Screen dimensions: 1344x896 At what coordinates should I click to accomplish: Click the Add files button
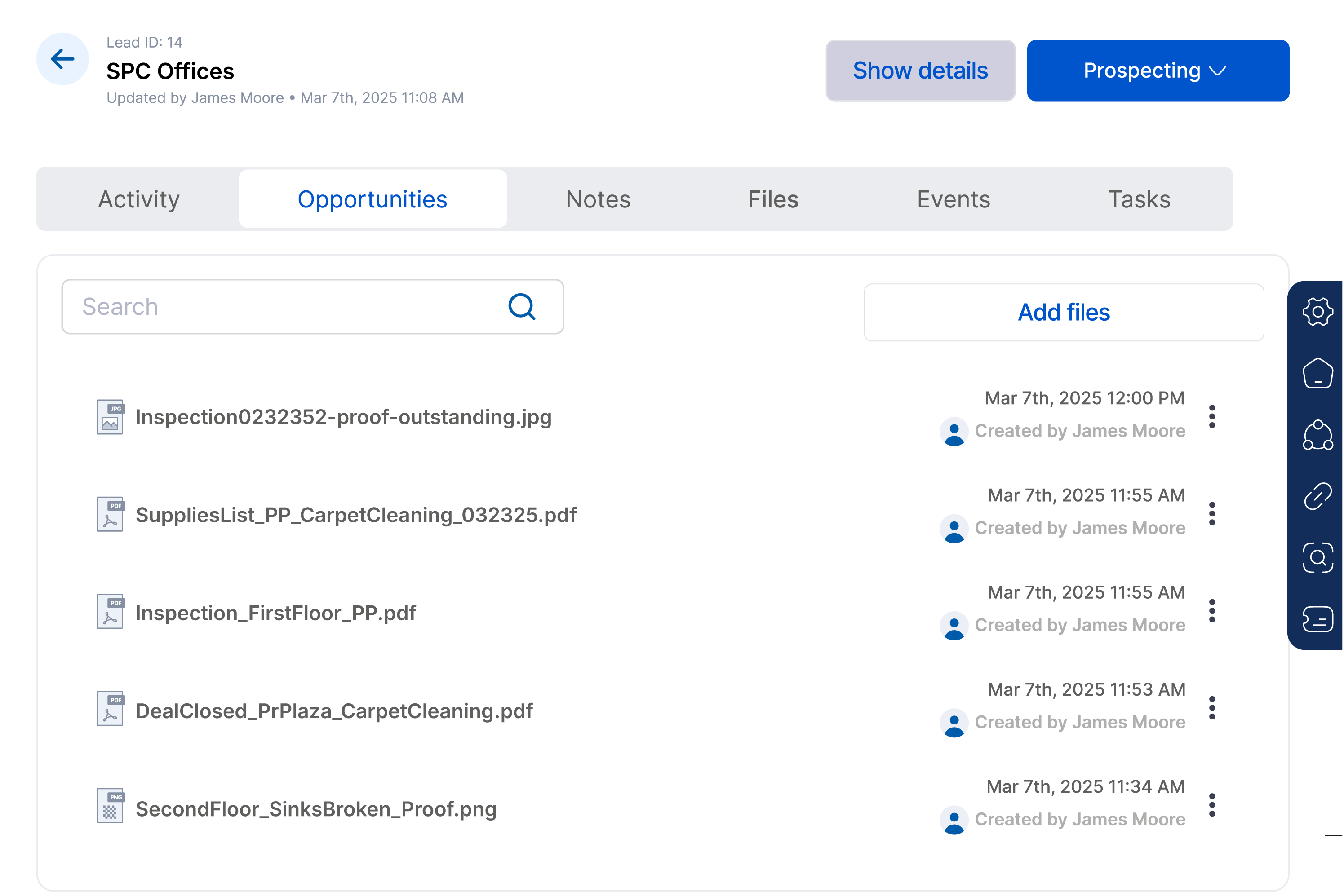tap(1064, 313)
